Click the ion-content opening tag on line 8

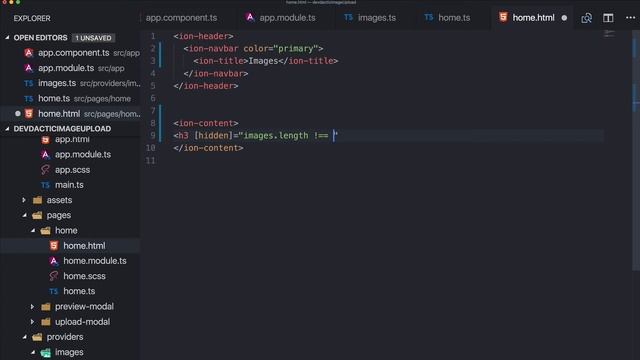tap(206, 123)
